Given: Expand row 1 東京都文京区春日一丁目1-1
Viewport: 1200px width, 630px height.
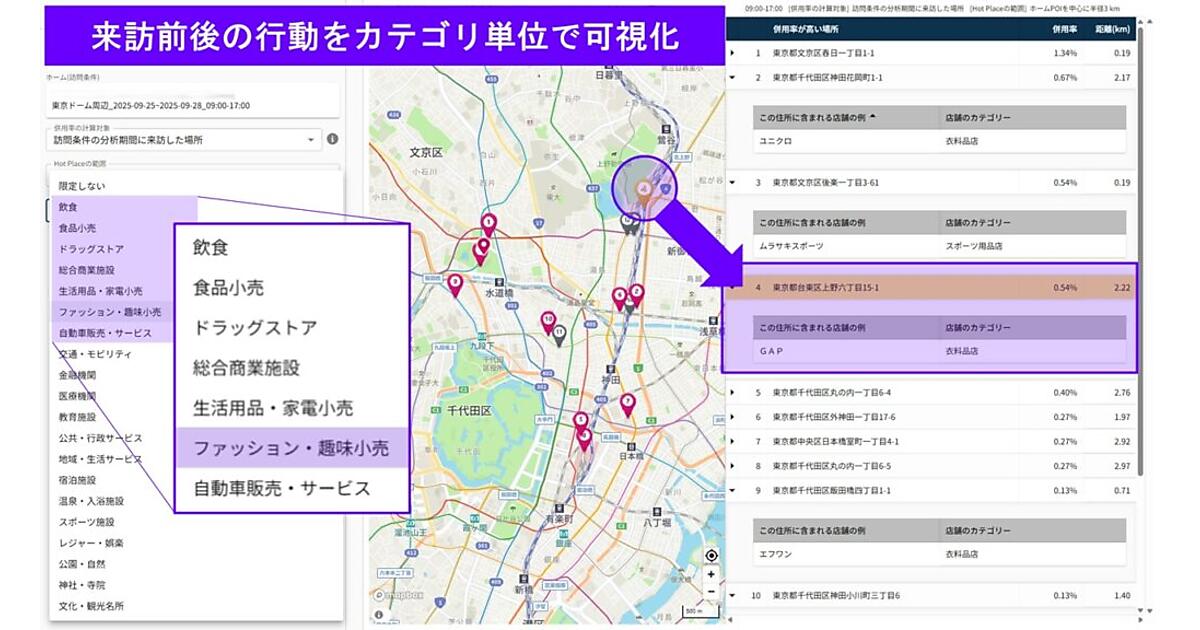Looking at the screenshot, I should pos(732,53).
